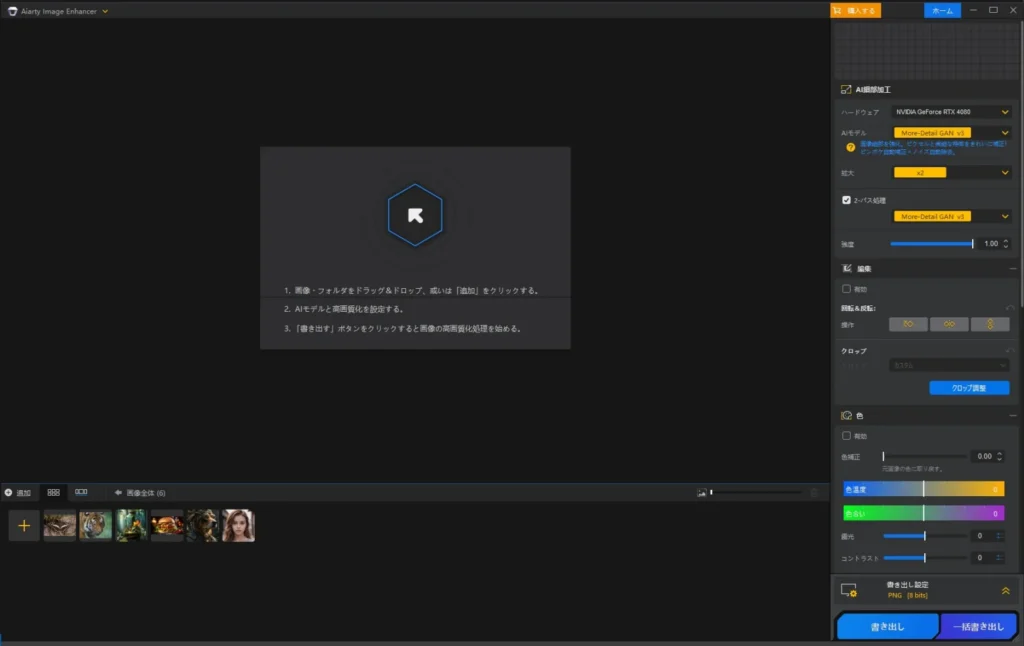Click 画像全体 (6) back arrow label
The image size is (1024, 646).
pyautogui.click(x=140, y=493)
